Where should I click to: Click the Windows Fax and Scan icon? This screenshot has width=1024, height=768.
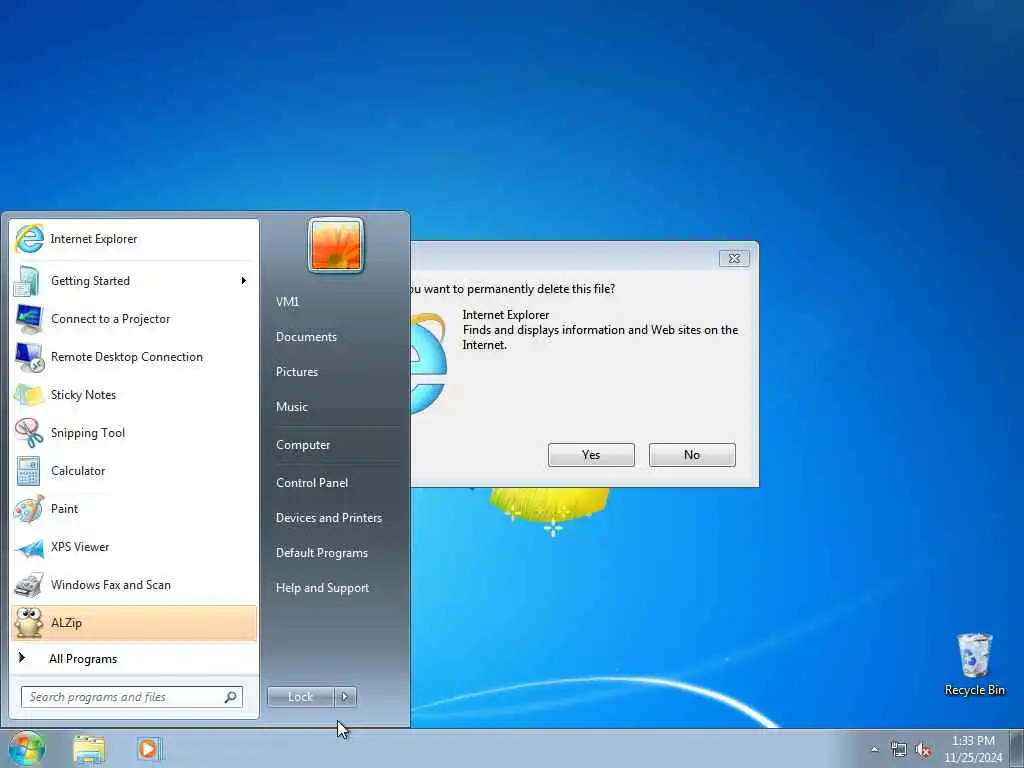pyautogui.click(x=29, y=585)
